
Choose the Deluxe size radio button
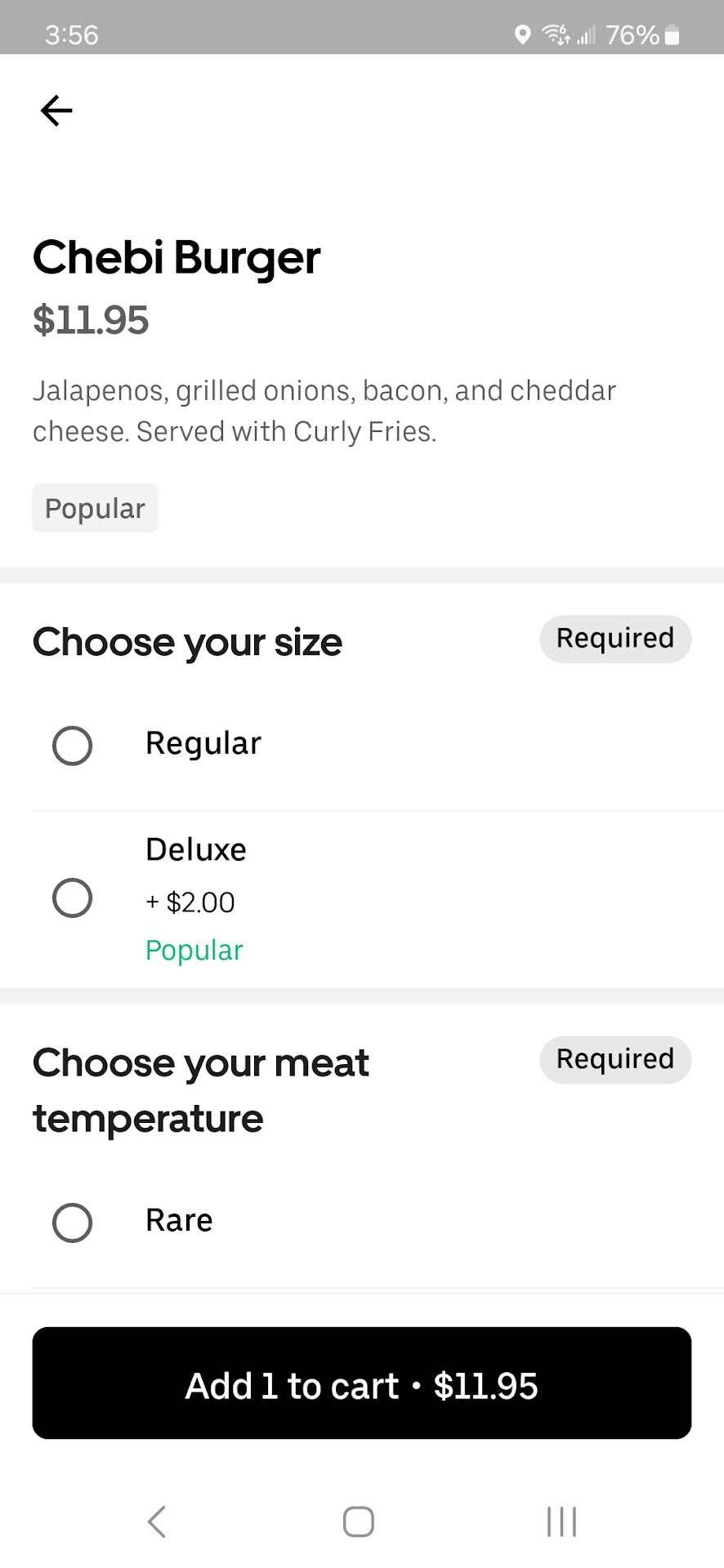[x=72, y=898]
